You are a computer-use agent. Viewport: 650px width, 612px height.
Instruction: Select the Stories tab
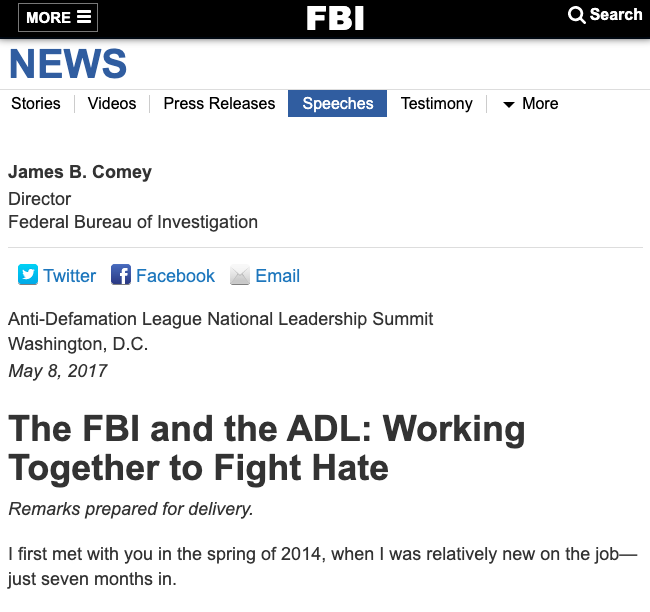(36, 104)
